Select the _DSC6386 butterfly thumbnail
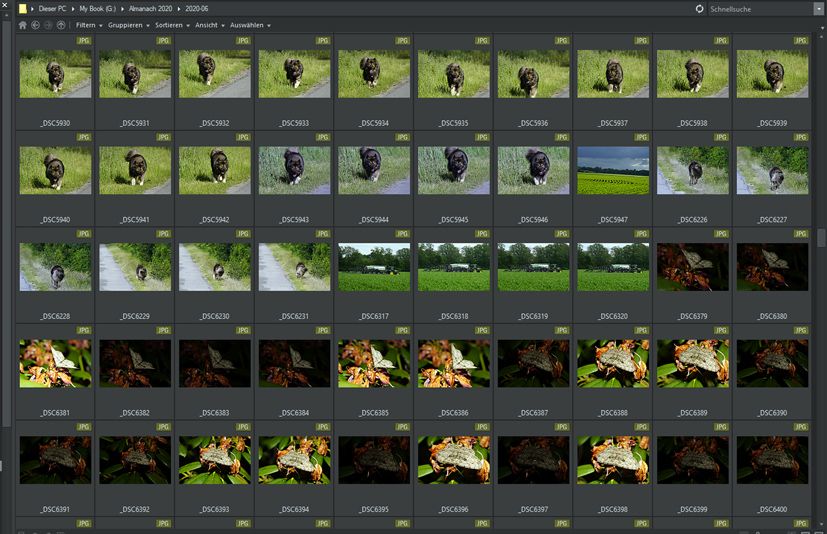Screen dimensions: 827x534 pos(454,363)
